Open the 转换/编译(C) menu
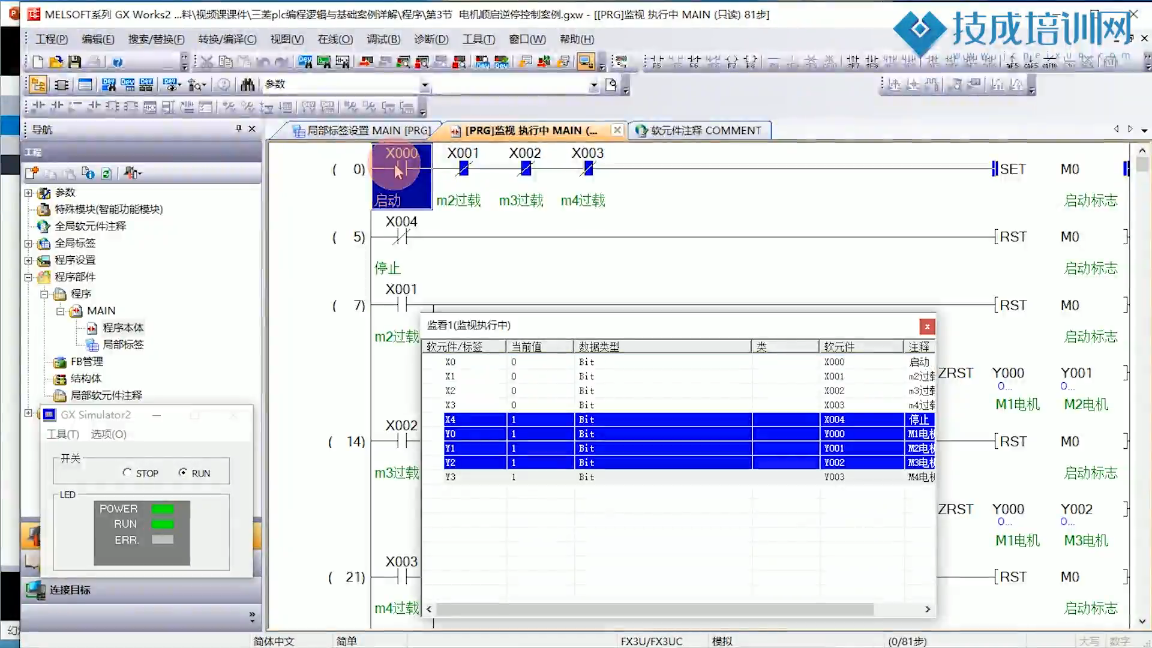 227,39
